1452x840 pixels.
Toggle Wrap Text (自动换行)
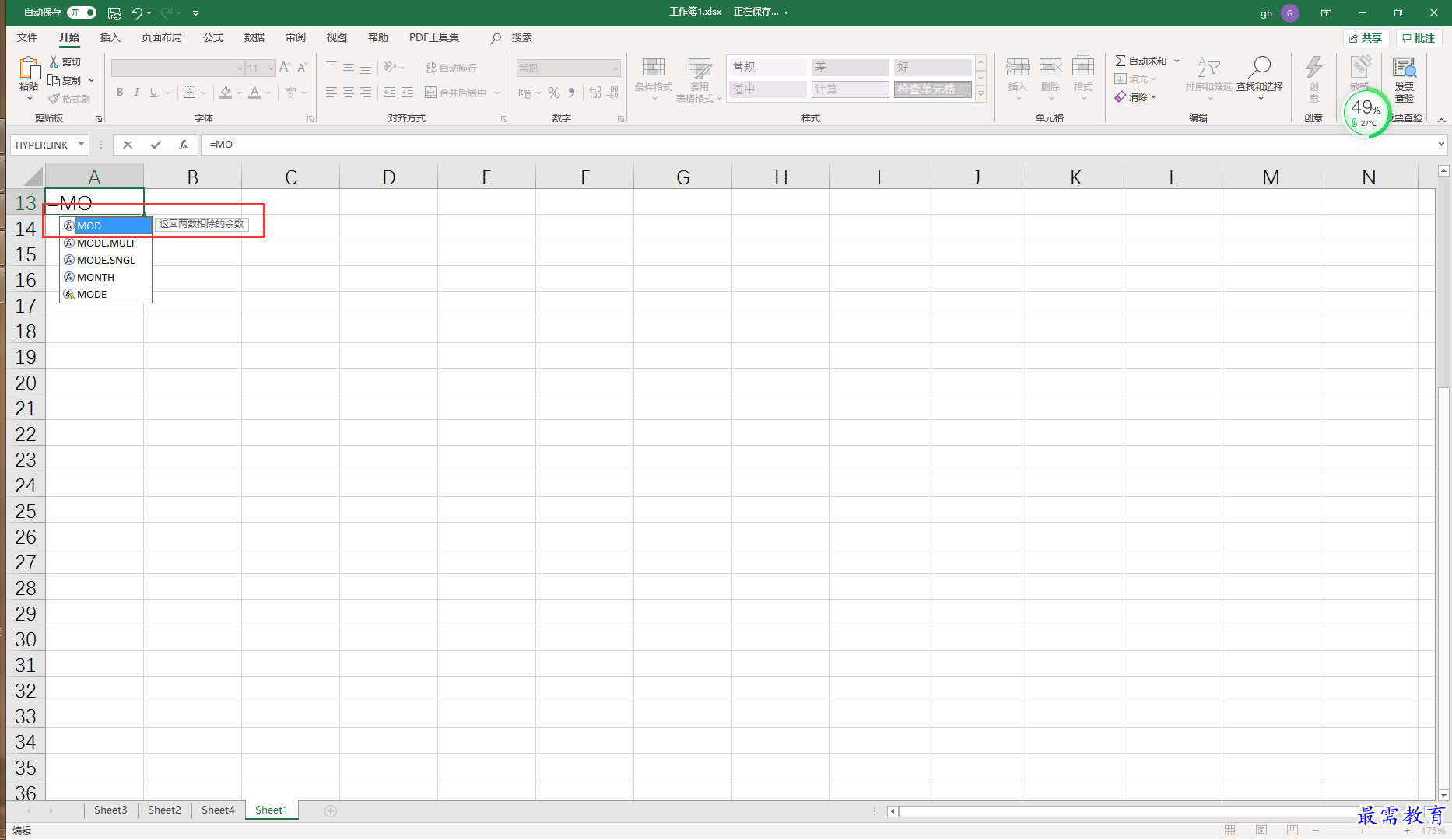click(451, 68)
